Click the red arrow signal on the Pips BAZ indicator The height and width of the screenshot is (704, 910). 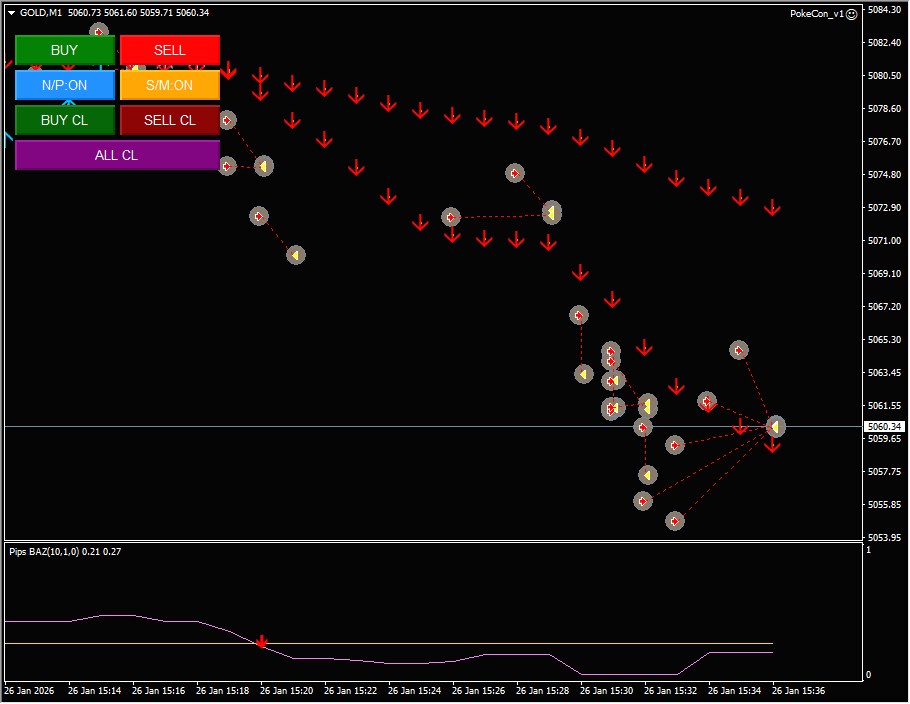262,641
